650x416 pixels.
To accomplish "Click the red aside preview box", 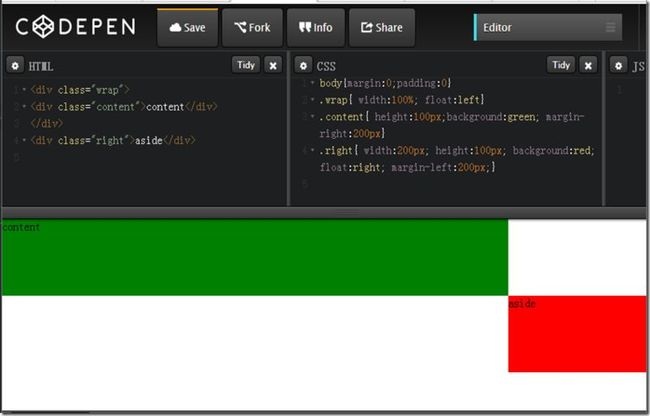I will (577, 334).
